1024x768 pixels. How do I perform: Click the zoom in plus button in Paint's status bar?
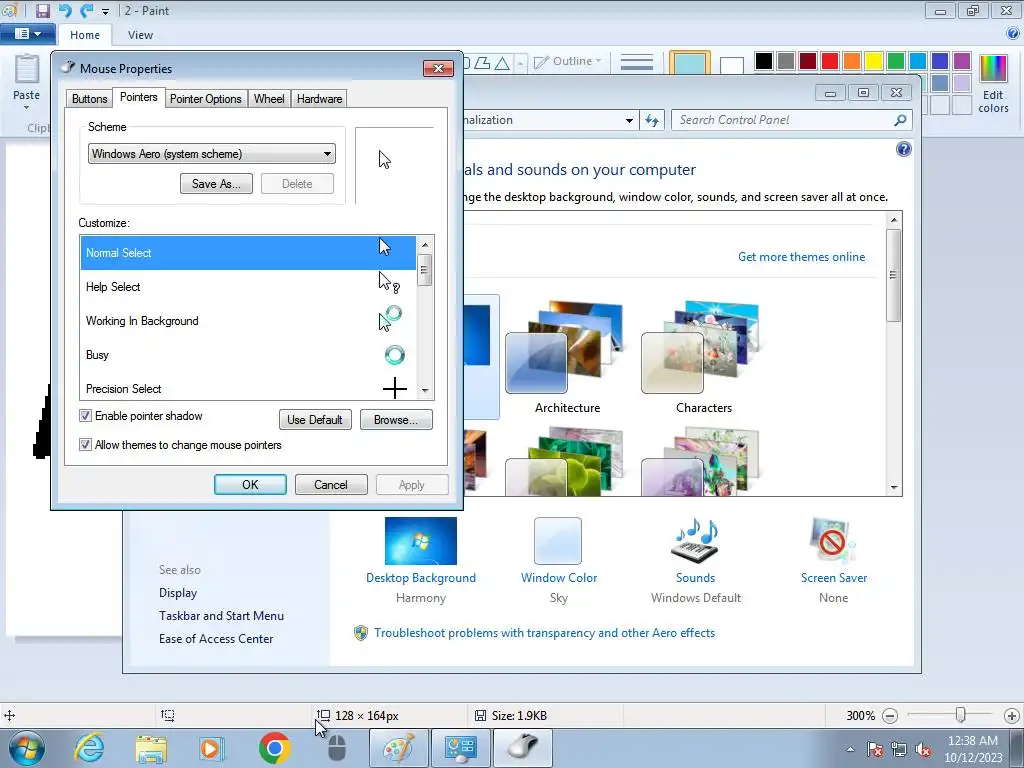(x=1012, y=716)
